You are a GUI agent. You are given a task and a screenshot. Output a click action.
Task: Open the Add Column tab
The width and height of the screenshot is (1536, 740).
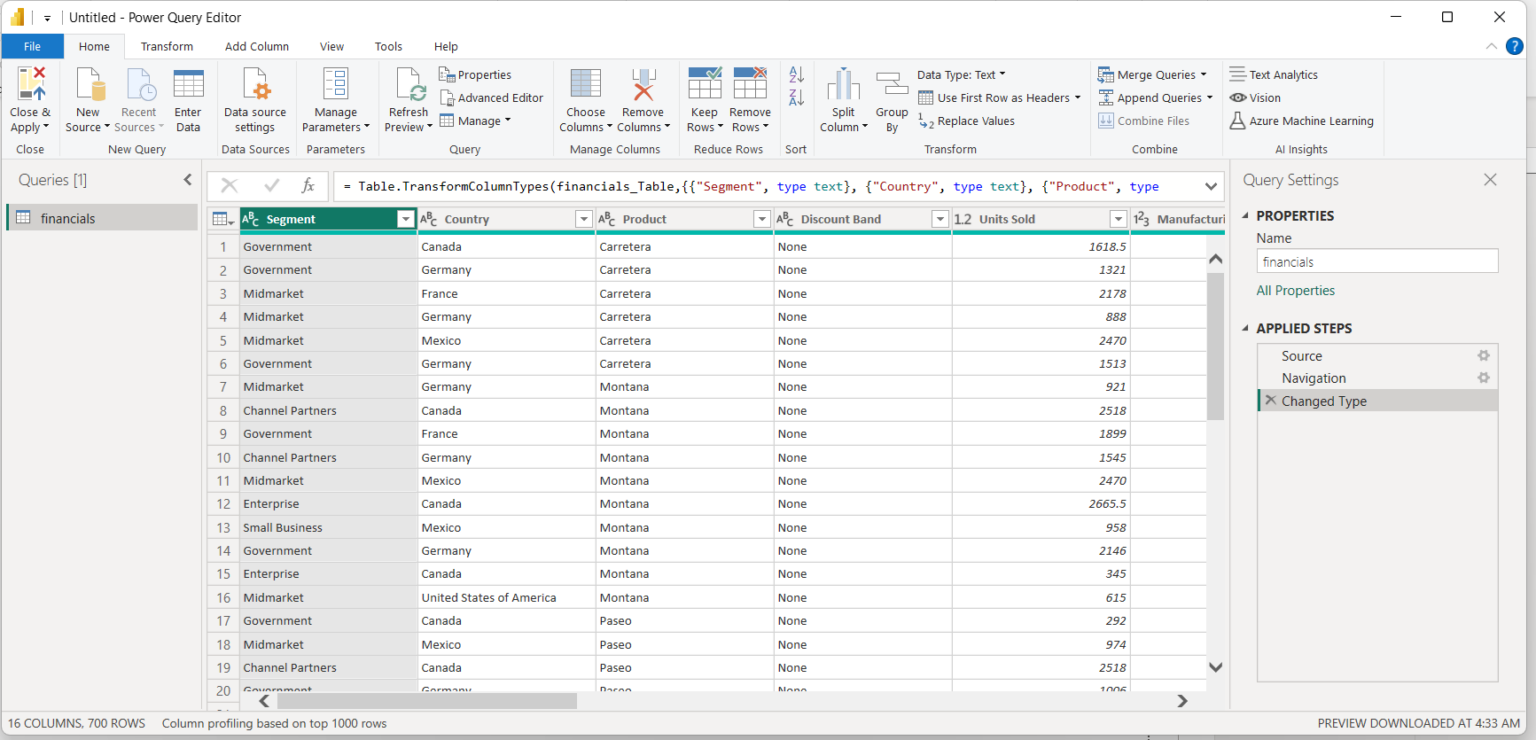click(256, 46)
